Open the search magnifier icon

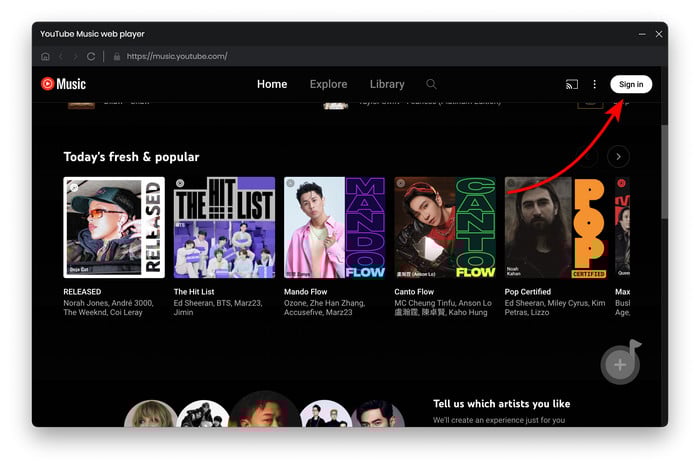[x=431, y=84]
